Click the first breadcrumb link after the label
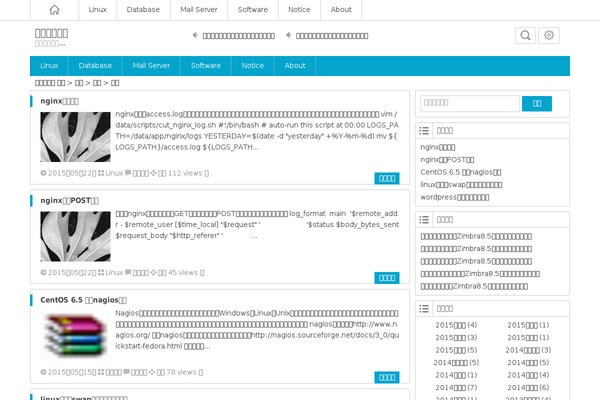This screenshot has height=400, width=600. (x=61, y=83)
